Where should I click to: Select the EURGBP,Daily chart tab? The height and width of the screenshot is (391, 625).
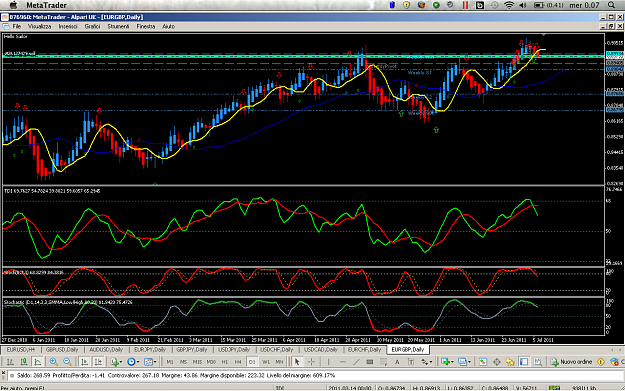(x=407, y=350)
